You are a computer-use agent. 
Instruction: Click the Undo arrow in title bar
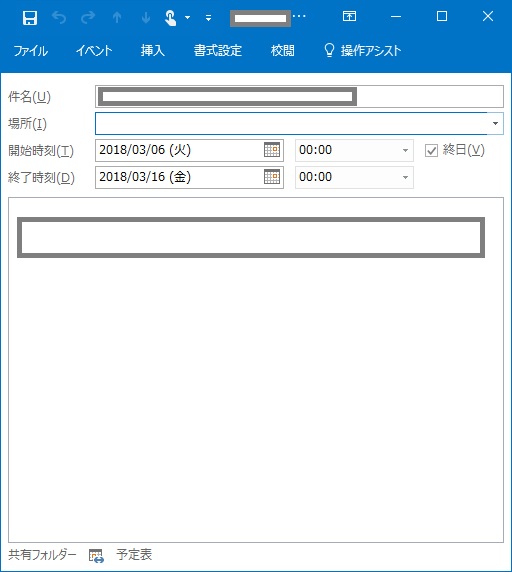(x=59, y=17)
